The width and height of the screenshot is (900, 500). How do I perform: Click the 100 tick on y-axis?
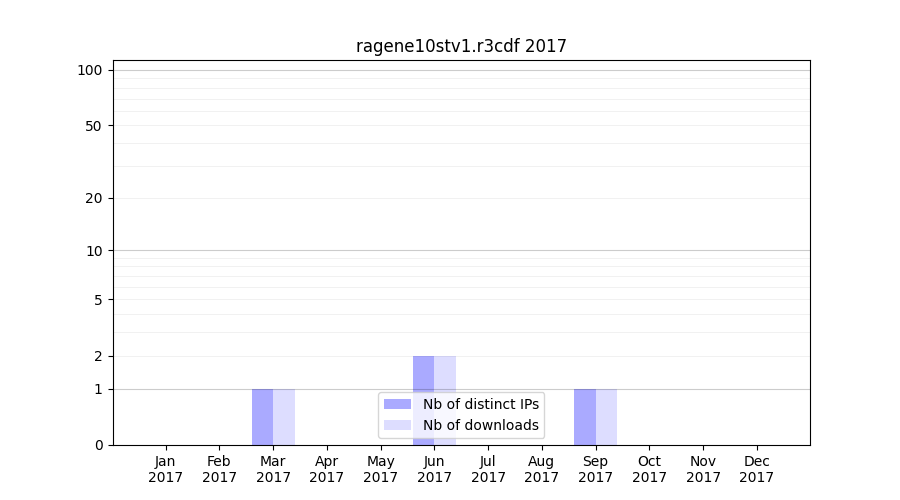(x=90, y=70)
